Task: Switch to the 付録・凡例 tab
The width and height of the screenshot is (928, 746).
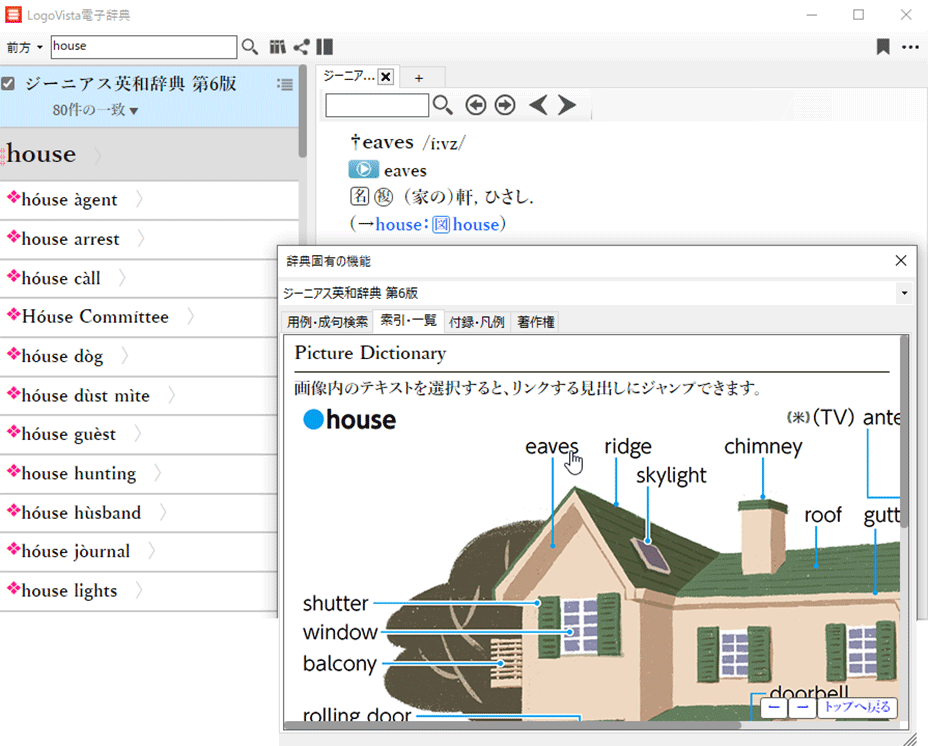Action: click(476, 322)
